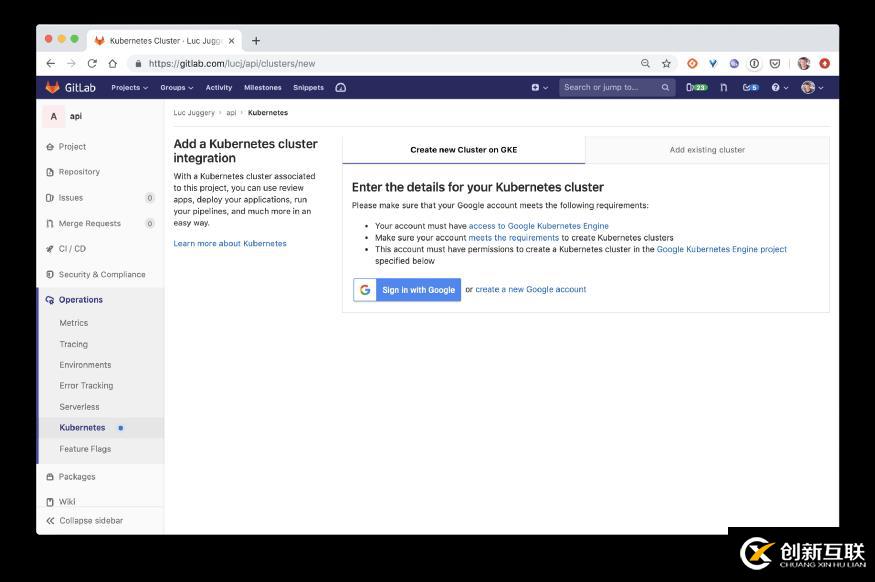Open Serverless under Operations
Screen dimensions: 875x582
tap(79, 407)
